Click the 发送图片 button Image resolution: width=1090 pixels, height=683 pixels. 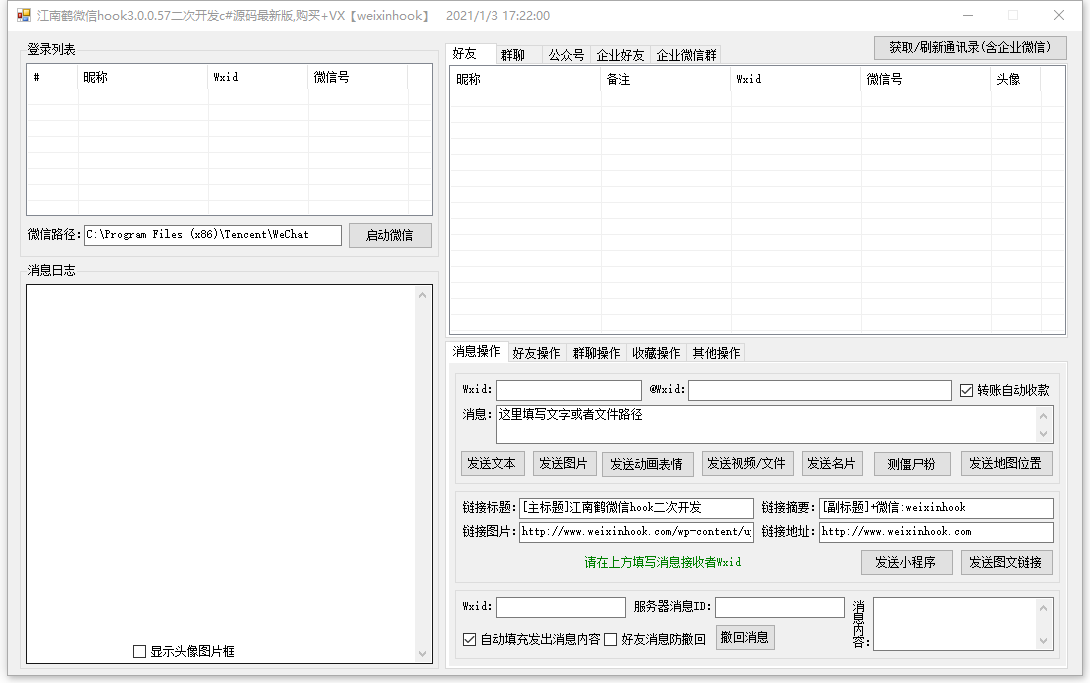pyautogui.click(x=563, y=463)
